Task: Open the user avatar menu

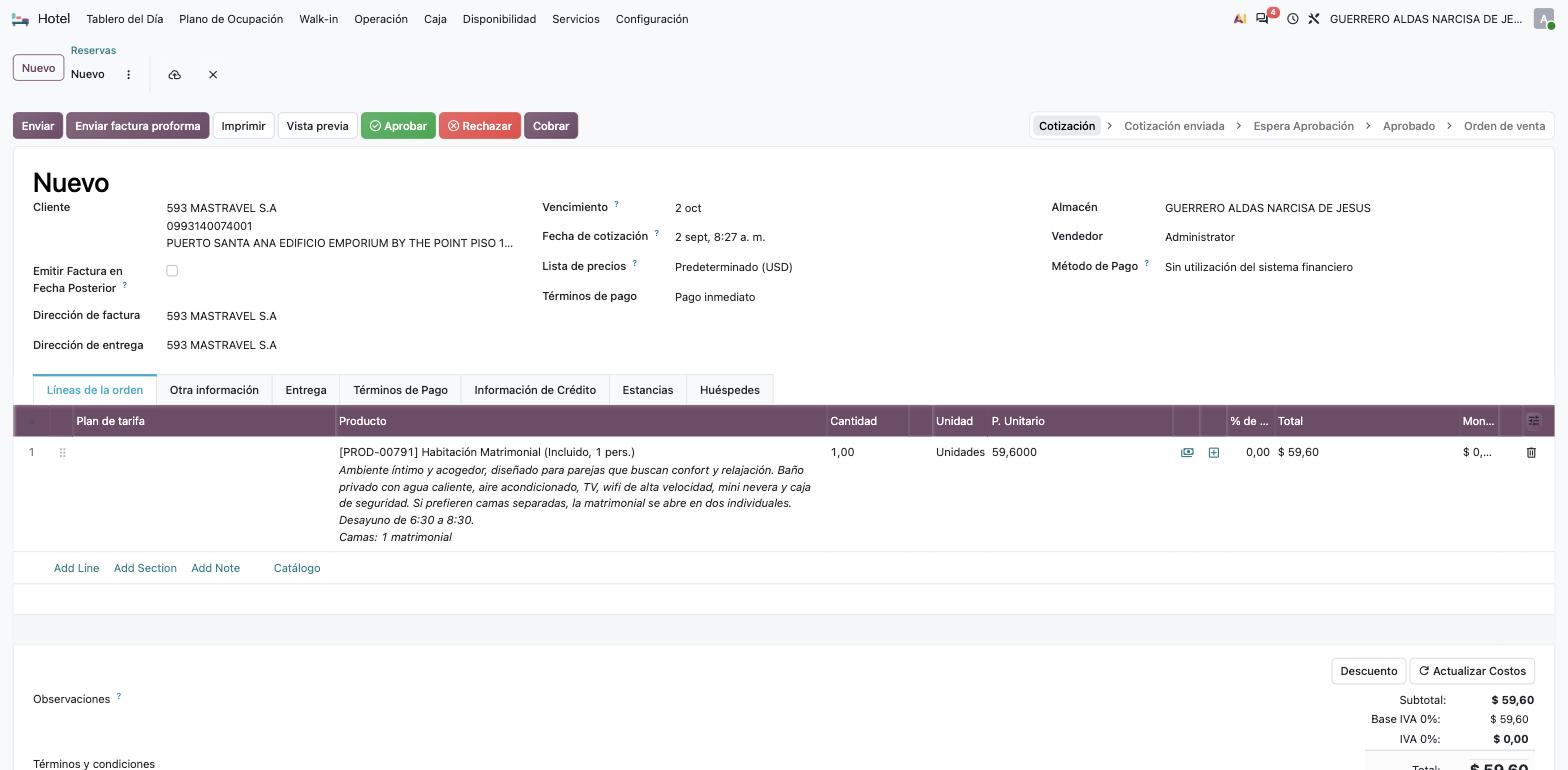Action: (1543, 19)
